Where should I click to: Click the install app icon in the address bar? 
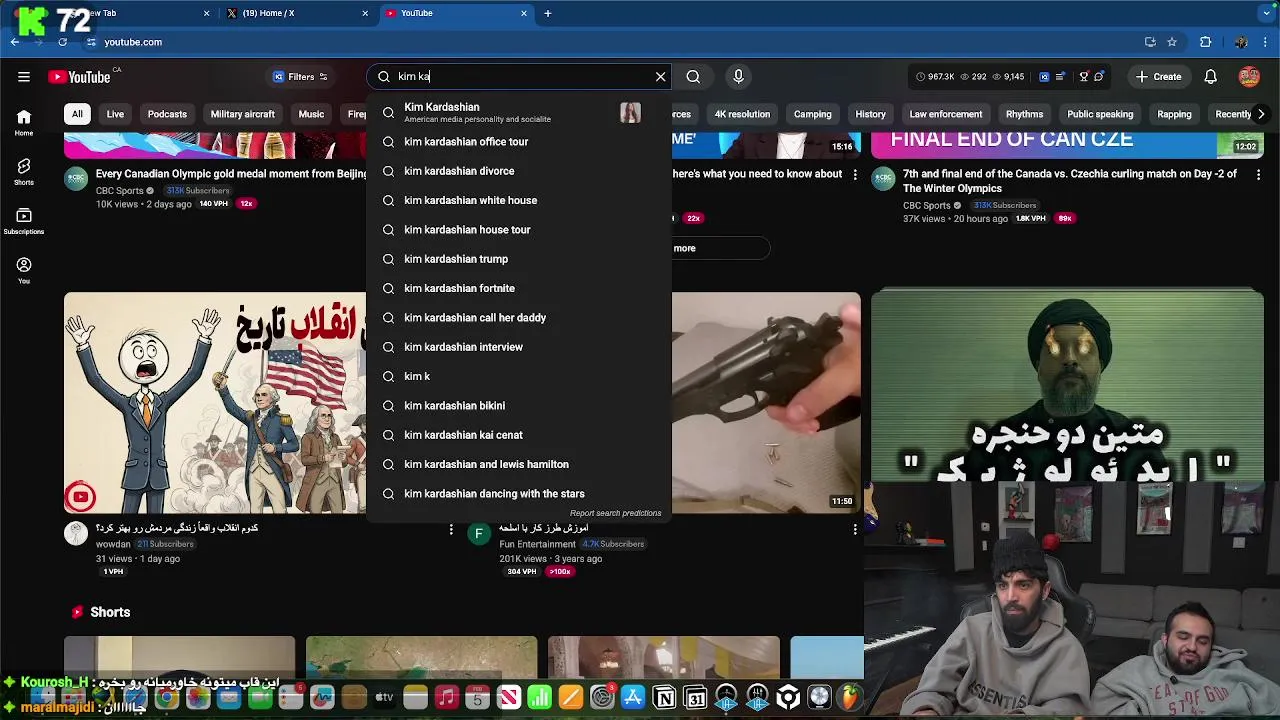coord(1150,42)
